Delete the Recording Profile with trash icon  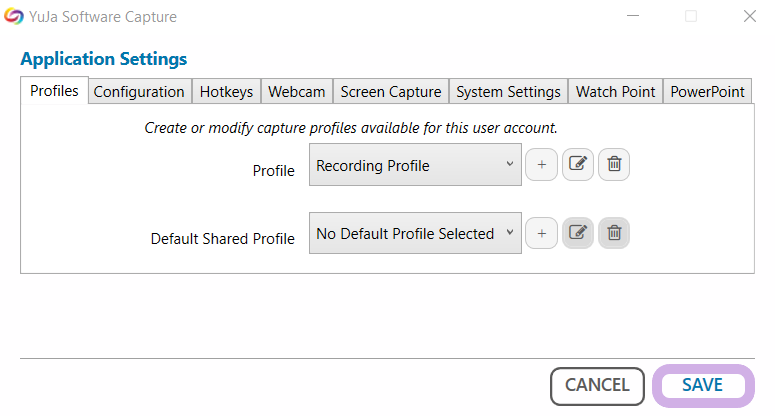coord(614,165)
